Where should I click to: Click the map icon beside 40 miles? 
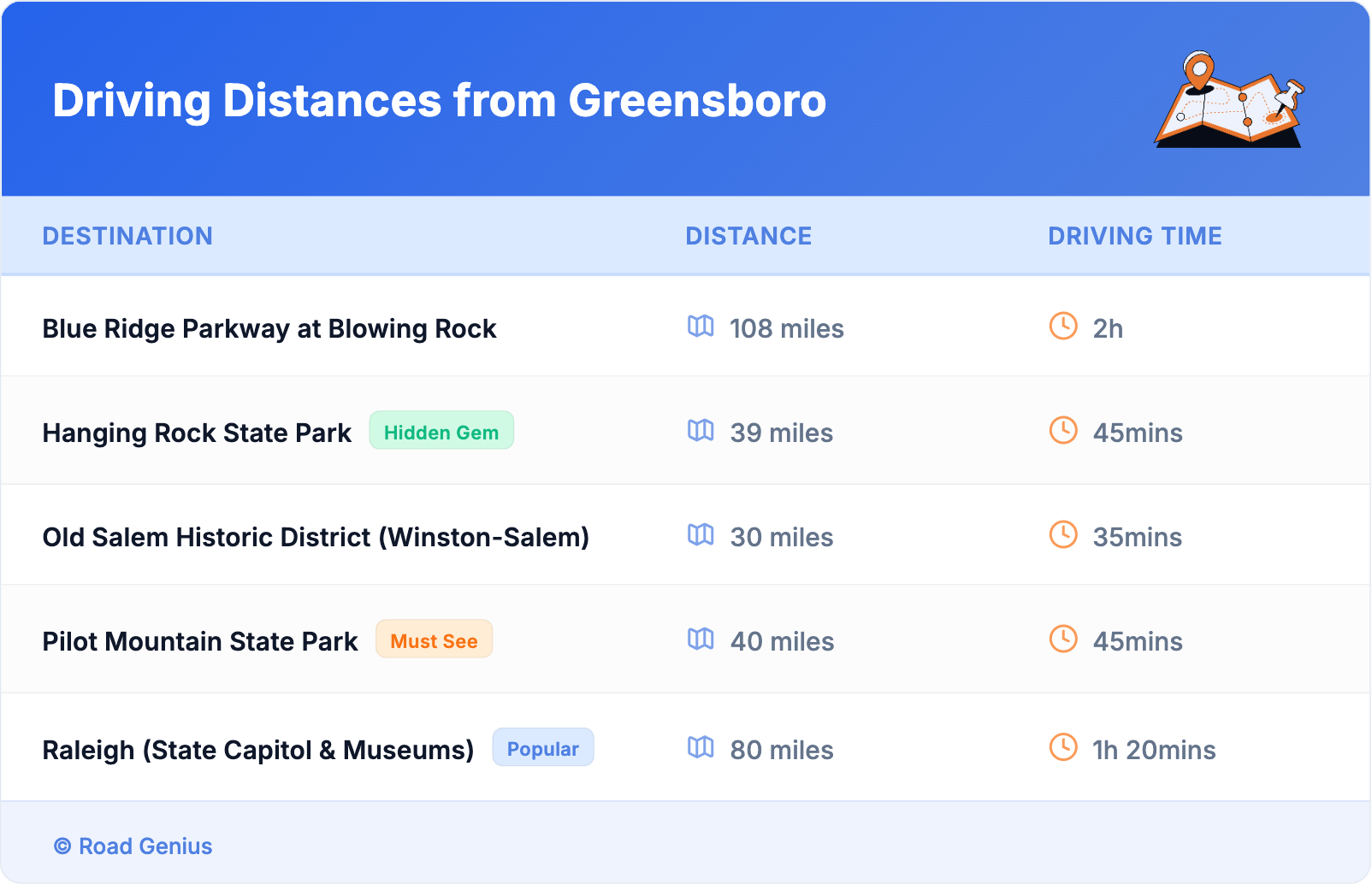(x=701, y=639)
